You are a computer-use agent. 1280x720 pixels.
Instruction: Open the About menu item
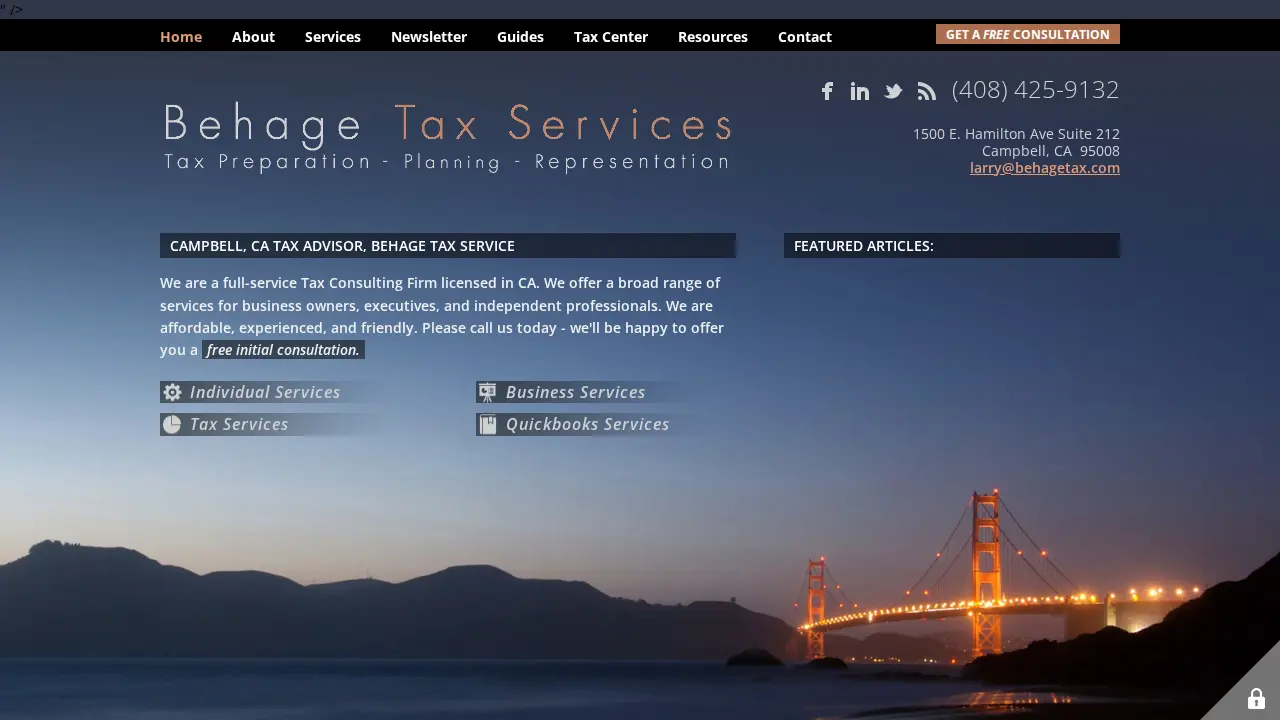pyautogui.click(x=253, y=36)
